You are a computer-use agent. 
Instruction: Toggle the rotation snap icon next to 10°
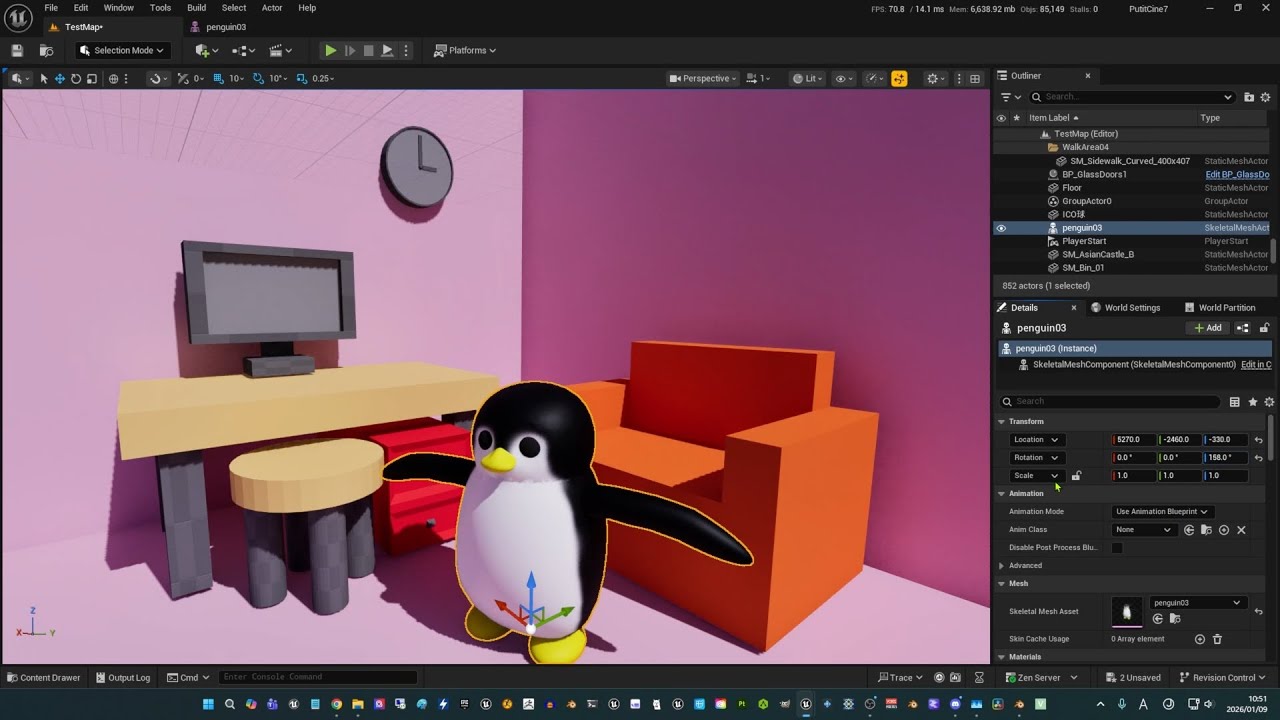[258, 78]
